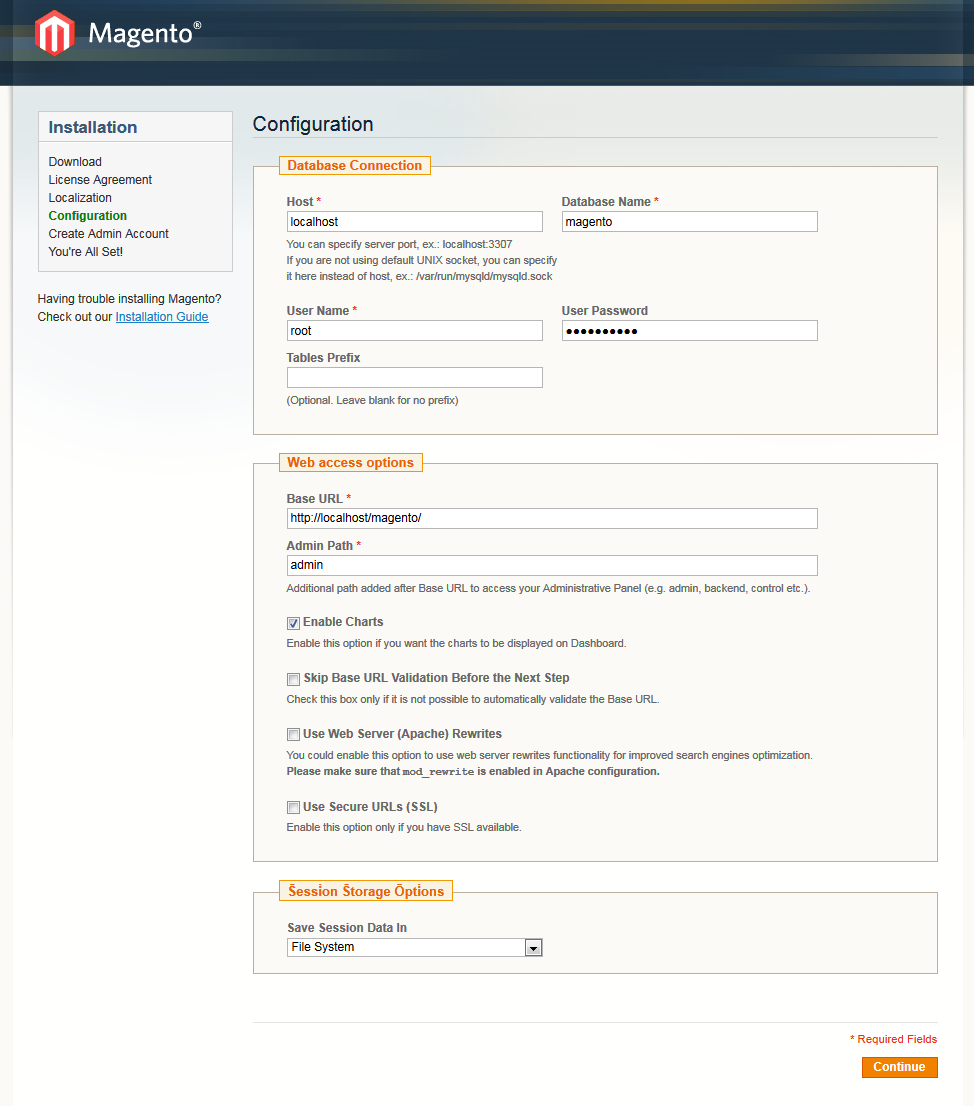
Task: Click the Skip Base URL Validation label
Action: (437, 678)
